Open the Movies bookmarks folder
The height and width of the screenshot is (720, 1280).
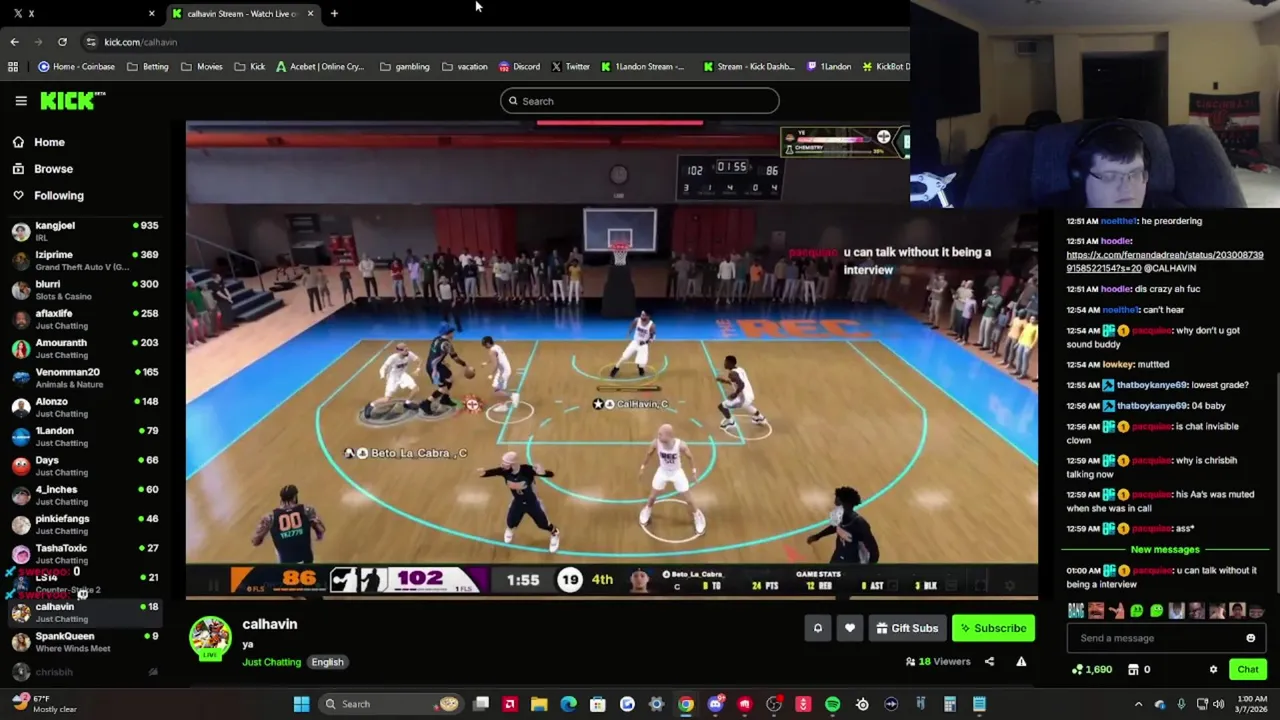point(202,67)
